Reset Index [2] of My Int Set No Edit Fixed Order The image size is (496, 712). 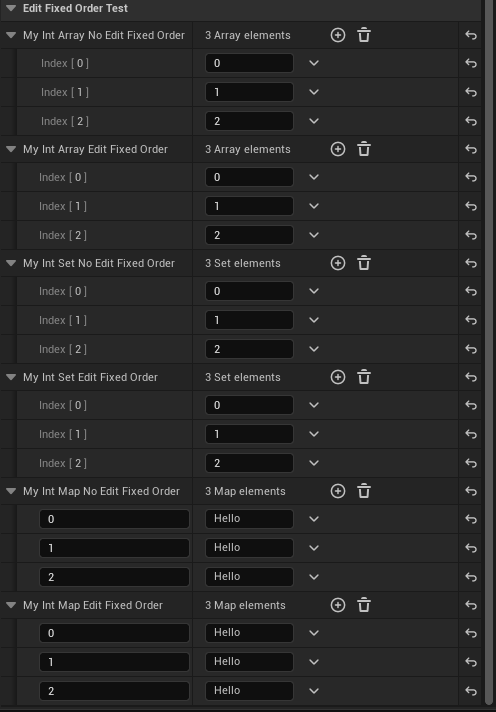[x=471, y=349]
